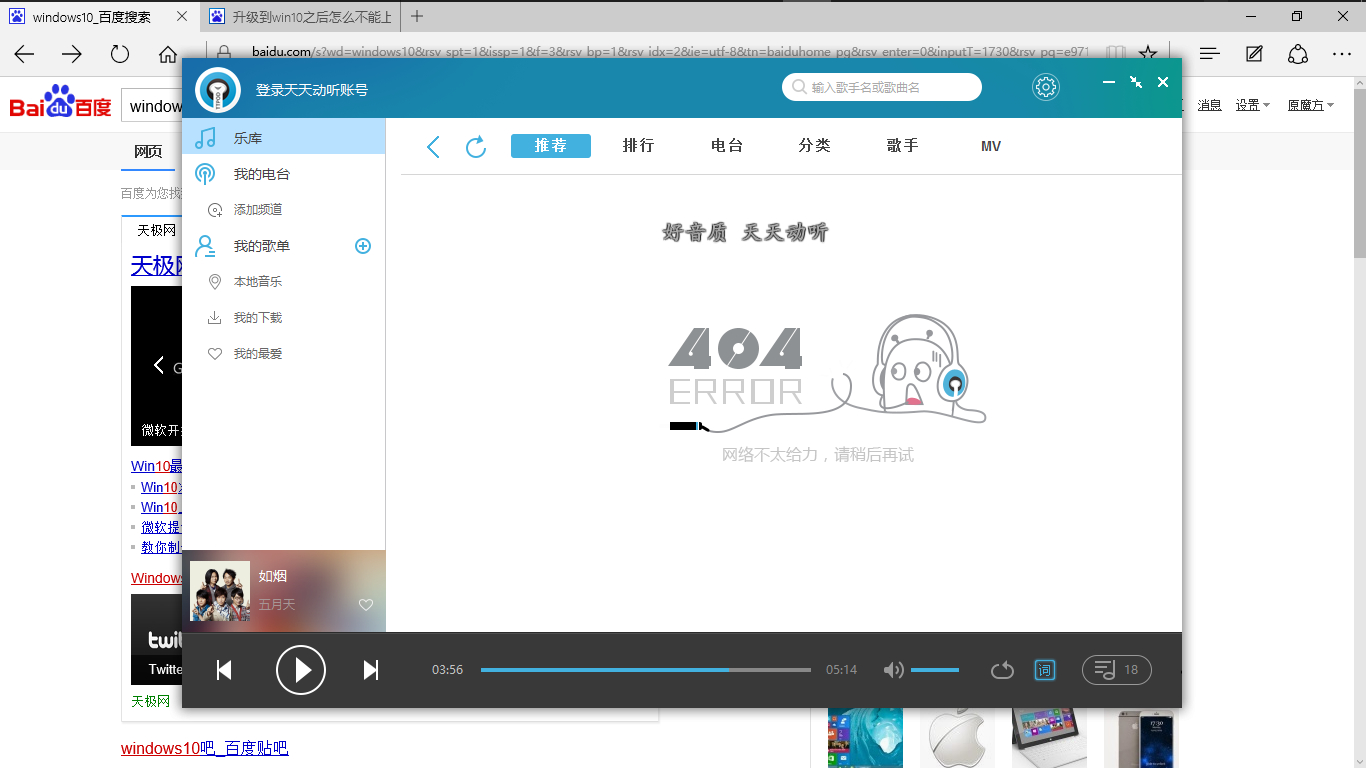Mute the volume speaker icon
This screenshot has width=1366, height=768.
(x=893, y=670)
